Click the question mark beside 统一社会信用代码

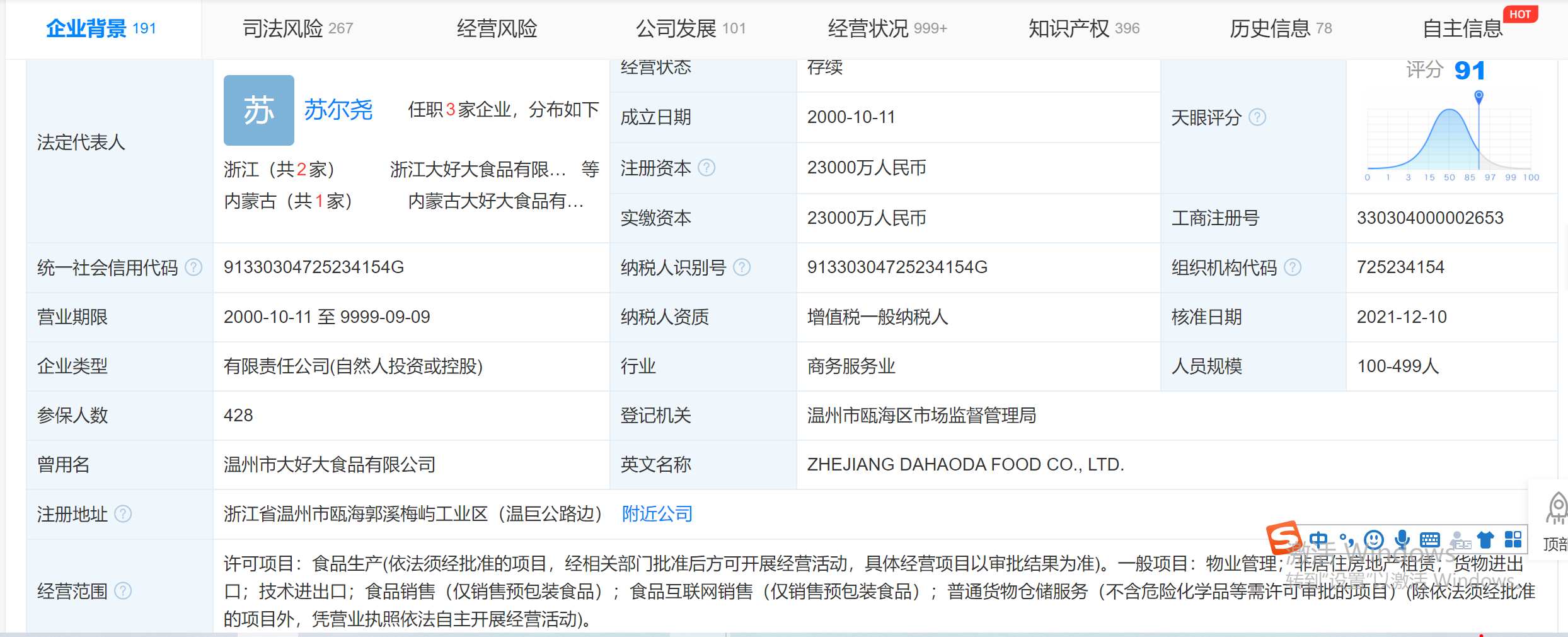pos(193,267)
